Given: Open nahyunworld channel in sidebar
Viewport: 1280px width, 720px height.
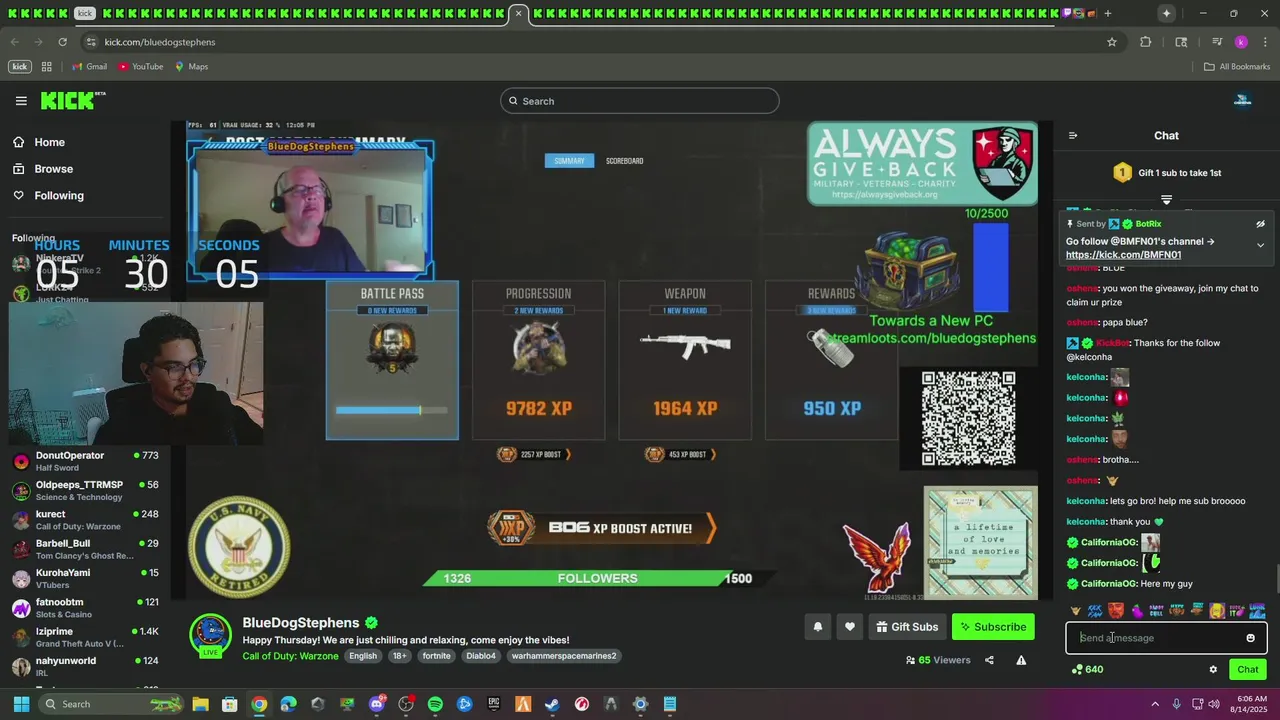Looking at the screenshot, I should click(x=86, y=666).
